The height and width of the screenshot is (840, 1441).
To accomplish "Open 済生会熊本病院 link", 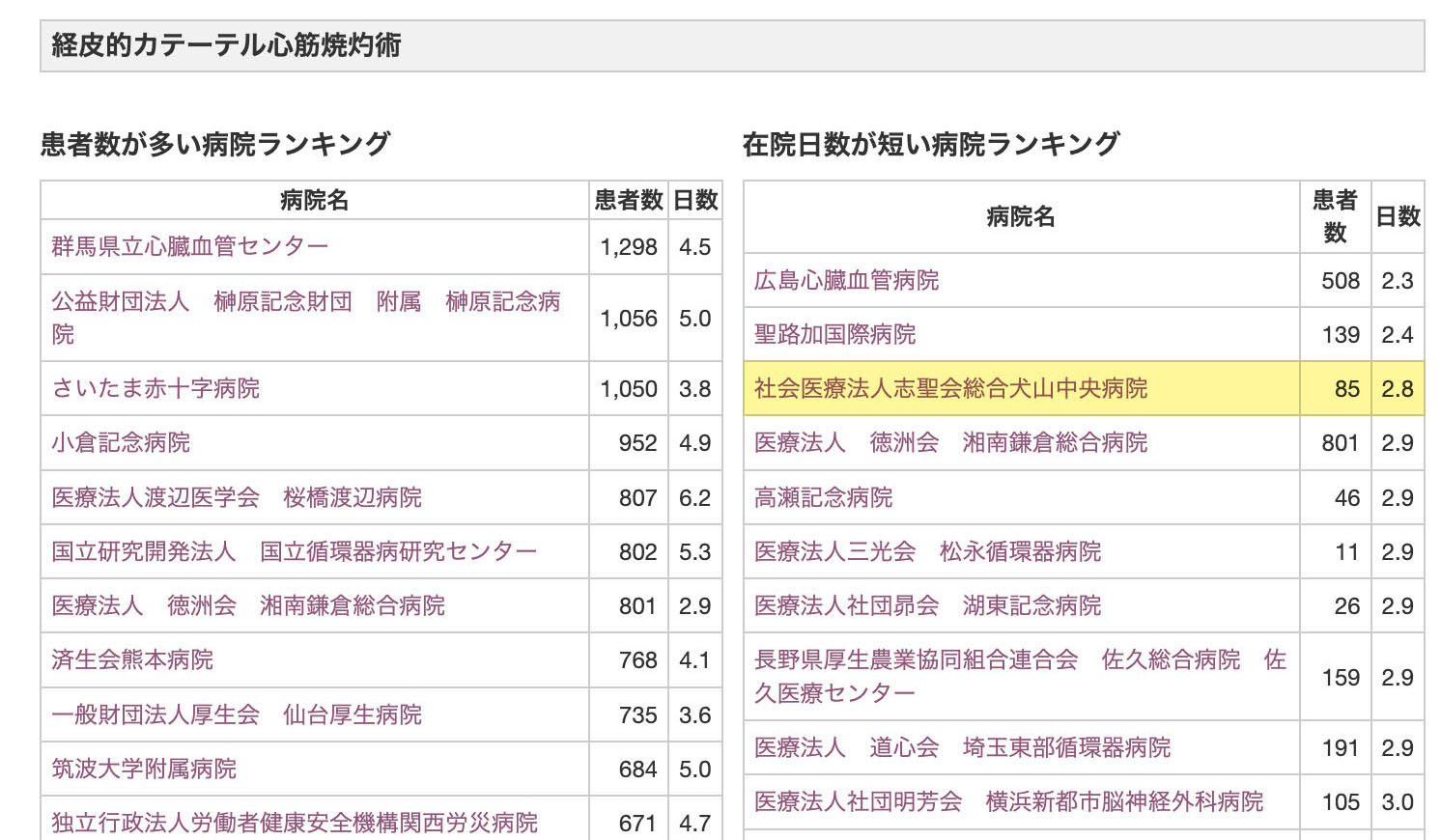I will [132, 659].
